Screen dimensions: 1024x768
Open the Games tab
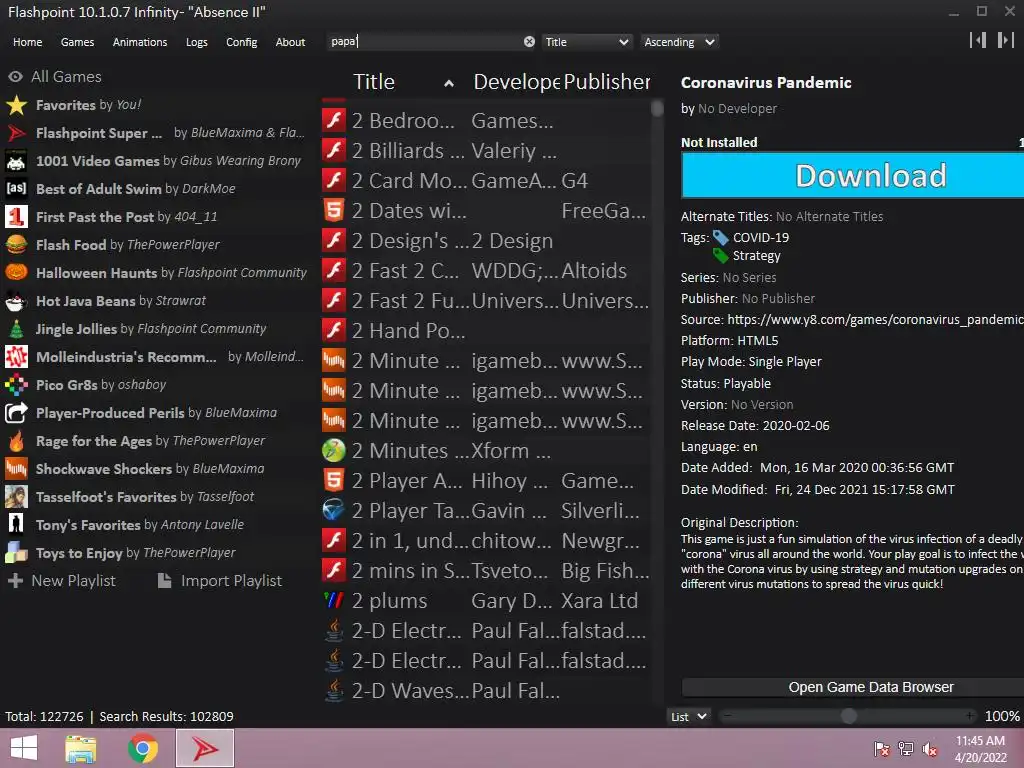[x=77, y=42]
